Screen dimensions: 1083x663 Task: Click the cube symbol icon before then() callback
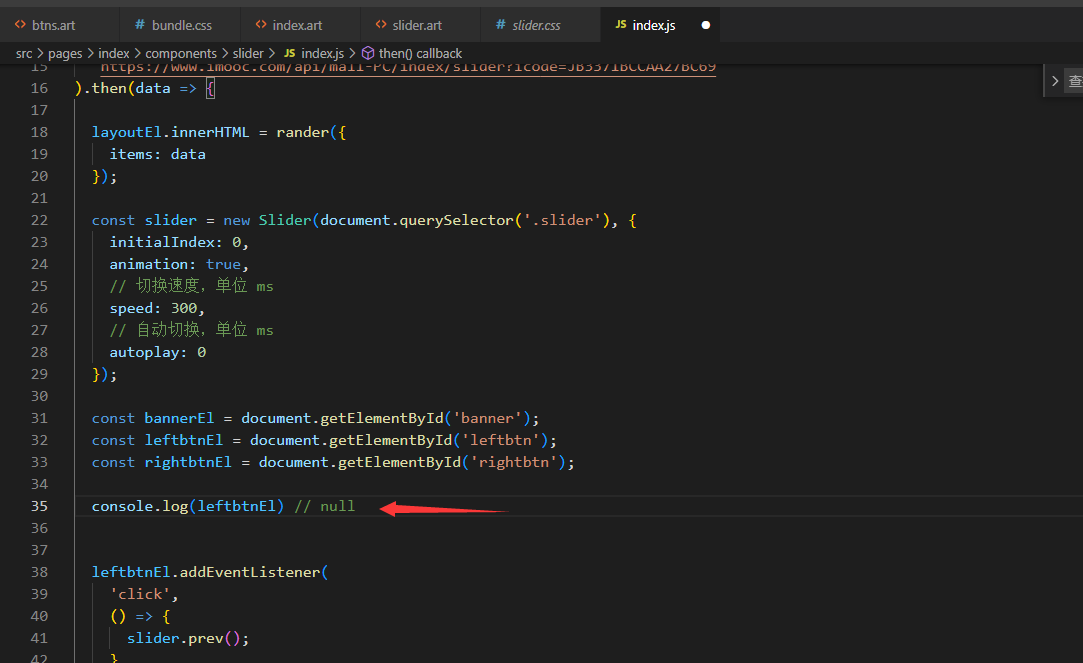[368, 53]
